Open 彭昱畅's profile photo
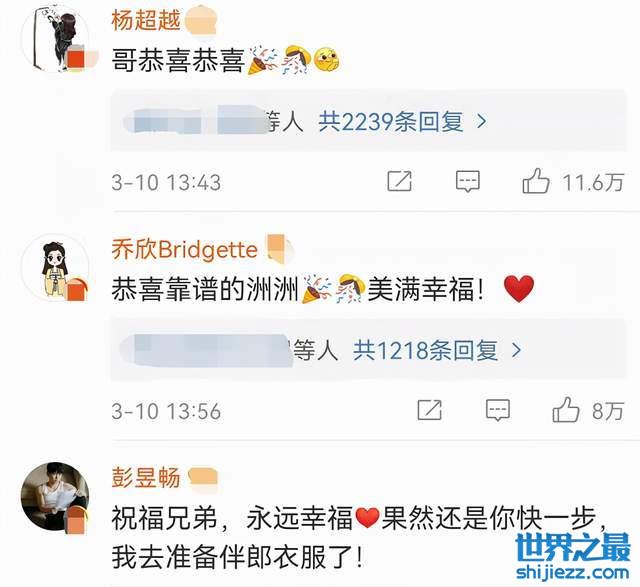This screenshot has width=640, height=587. pyautogui.click(x=55, y=496)
